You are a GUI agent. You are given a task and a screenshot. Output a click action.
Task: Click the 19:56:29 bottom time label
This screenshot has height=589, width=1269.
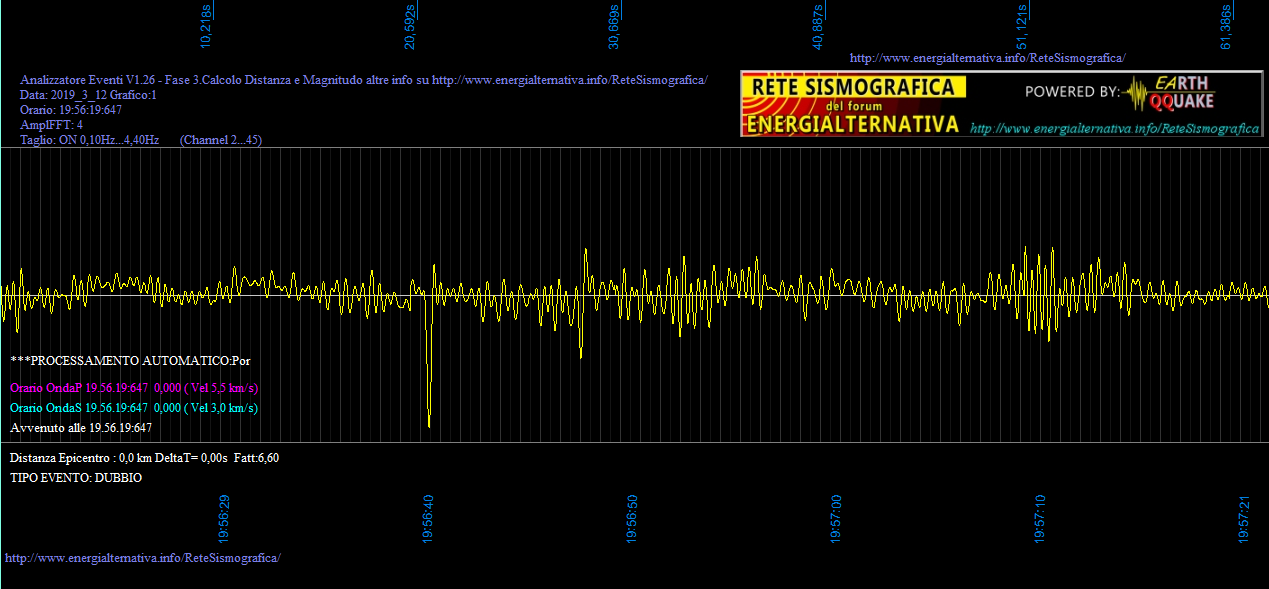pyautogui.click(x=225, y=518)
